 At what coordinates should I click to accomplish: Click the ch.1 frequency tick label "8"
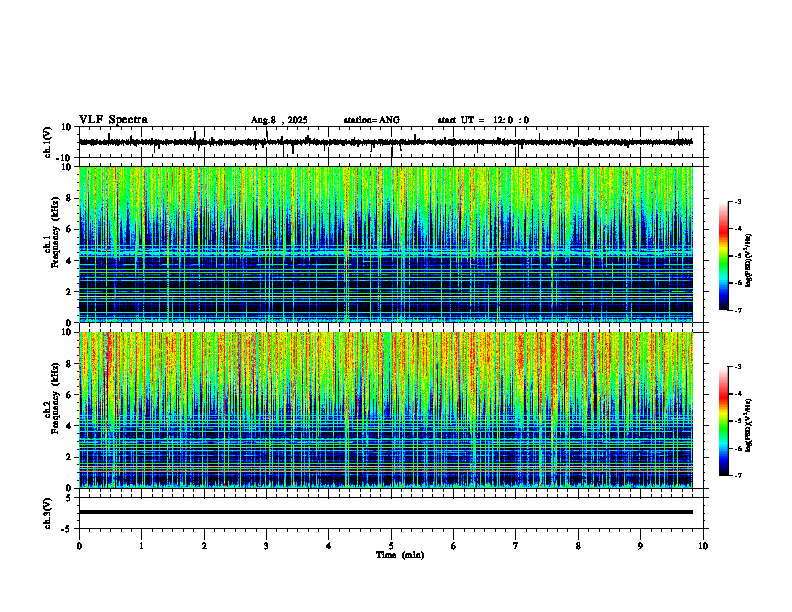tap(69, 198)
